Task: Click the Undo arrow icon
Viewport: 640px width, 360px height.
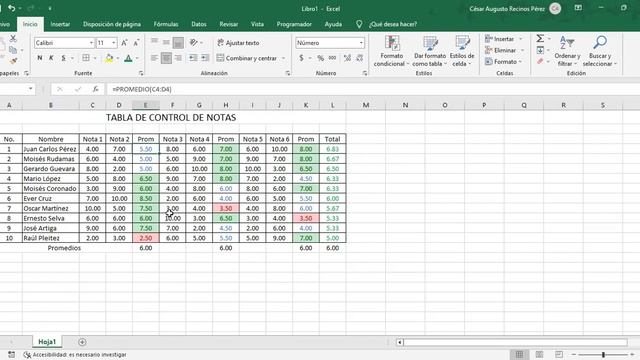Action: (x=11, y=8)
